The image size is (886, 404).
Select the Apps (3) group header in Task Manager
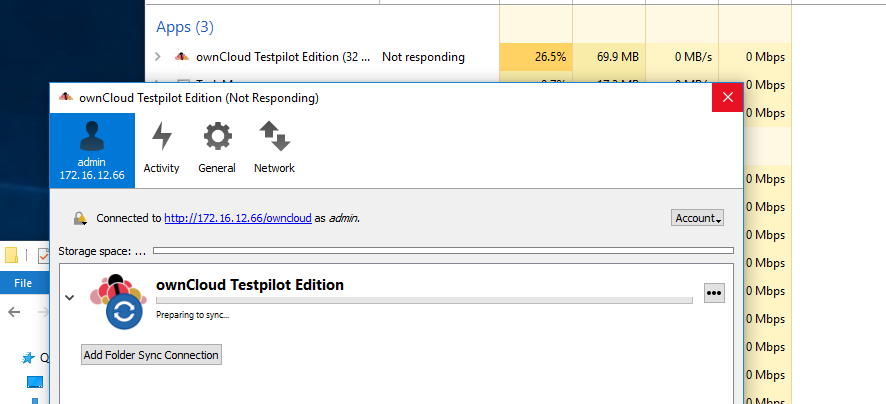[185, 27]
